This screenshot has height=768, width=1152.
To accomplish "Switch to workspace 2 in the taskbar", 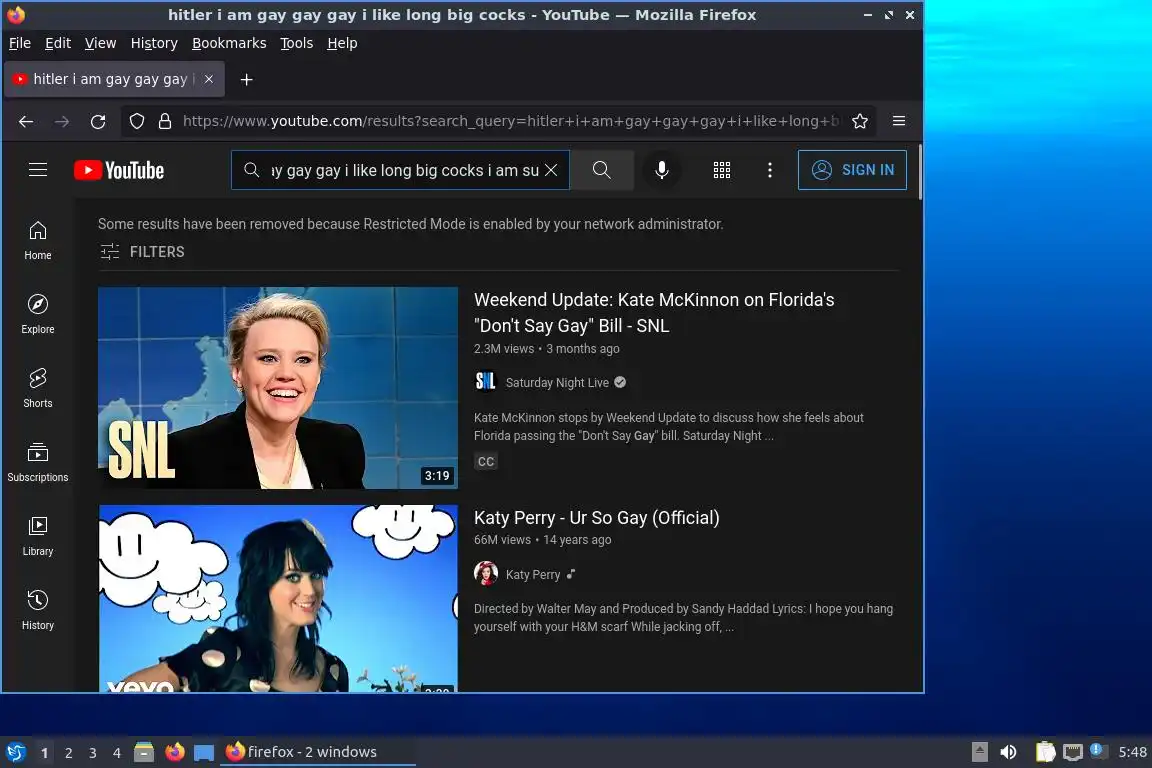I will pyautogui.click(x=68, y=753).
